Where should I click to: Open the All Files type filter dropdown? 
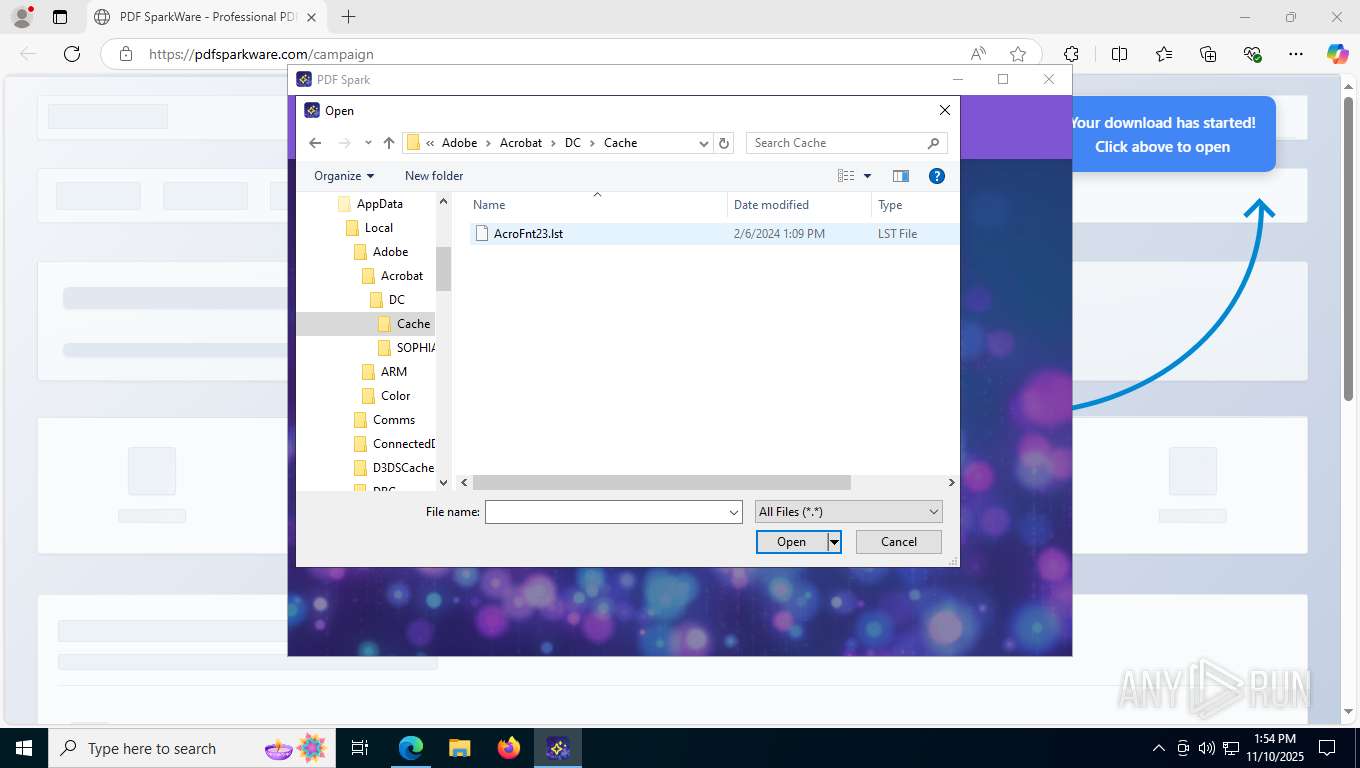point(848,512)
